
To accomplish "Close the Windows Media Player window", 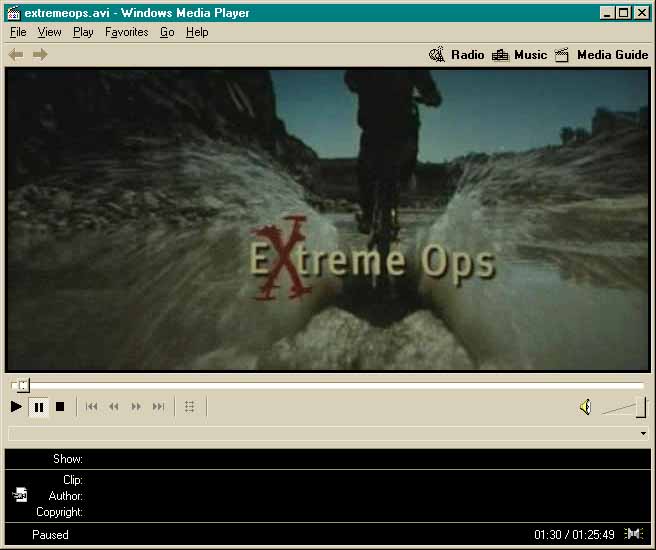I will (642, 13).
